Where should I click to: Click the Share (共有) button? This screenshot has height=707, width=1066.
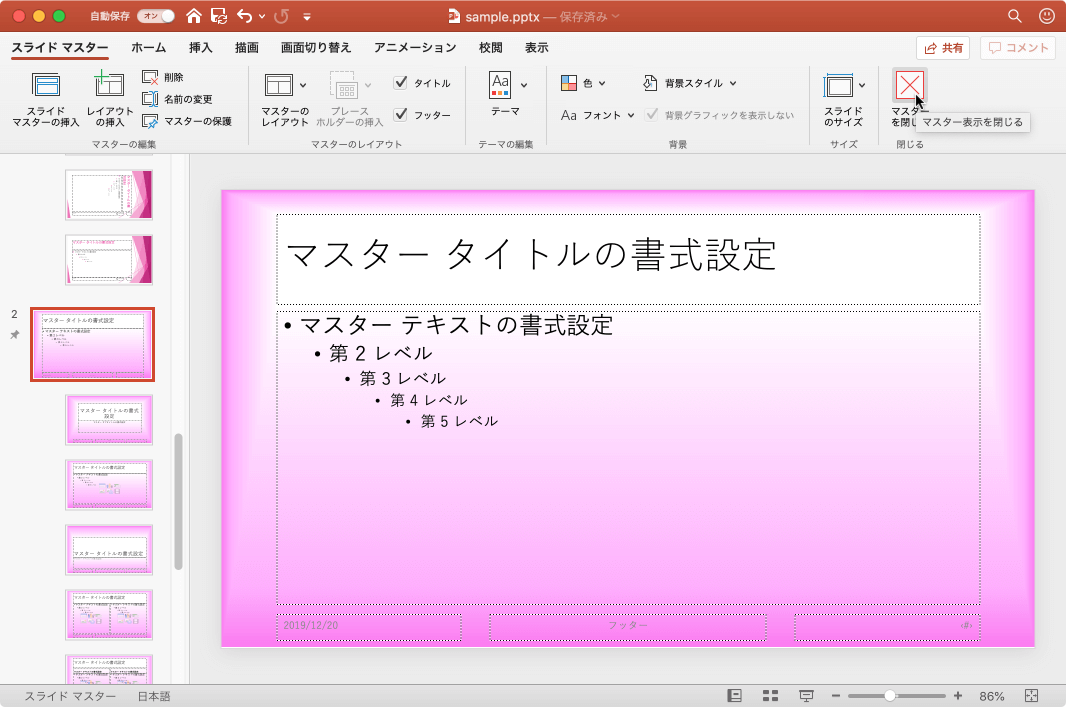click(944, 48)
